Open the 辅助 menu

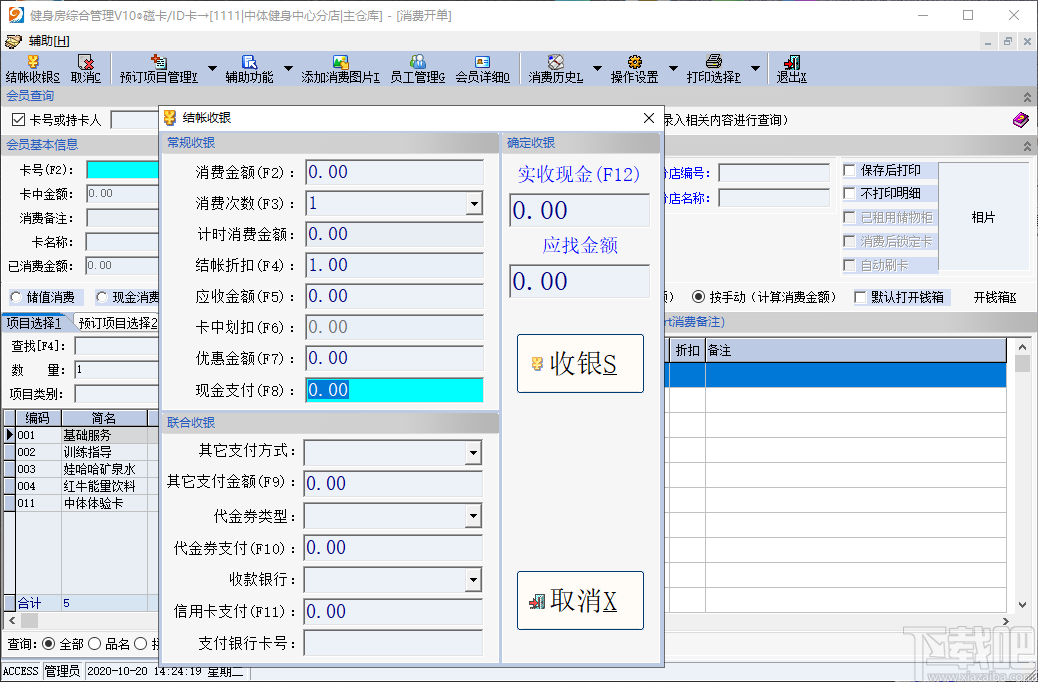(46, 42)
